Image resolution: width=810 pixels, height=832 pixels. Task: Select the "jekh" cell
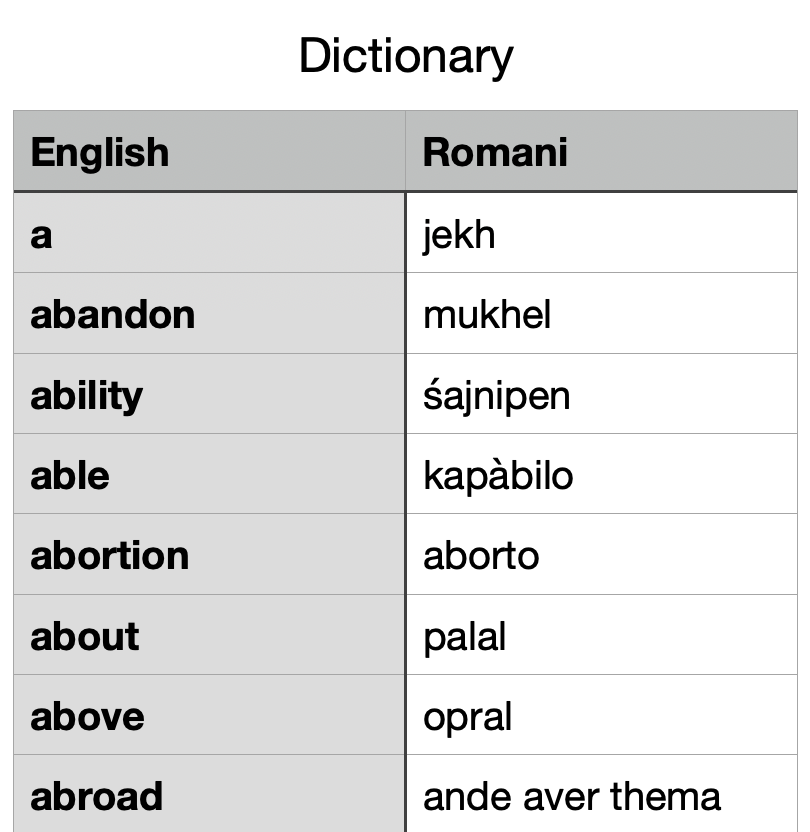(600, 234)
